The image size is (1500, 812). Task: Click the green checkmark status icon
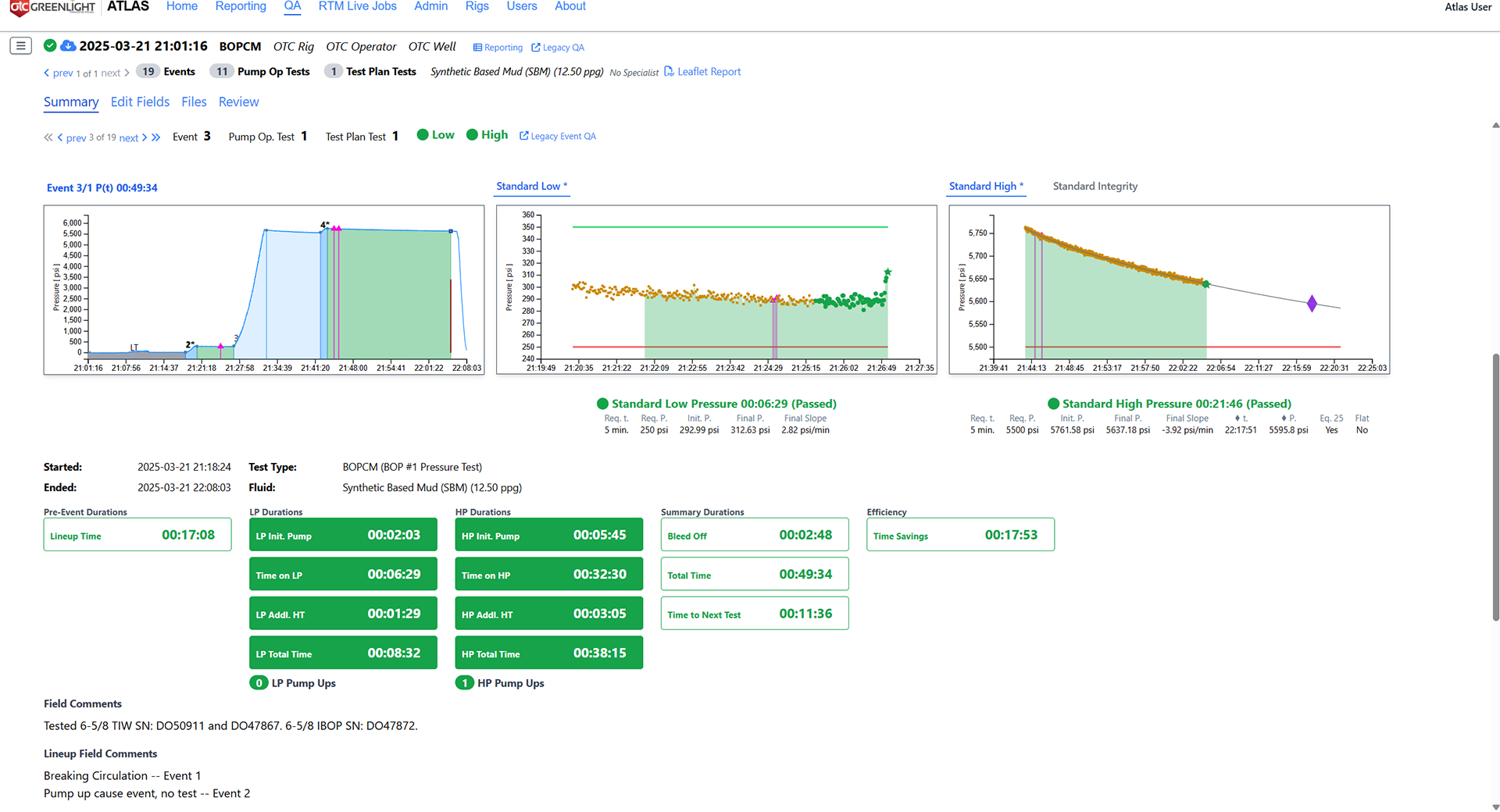[x=50, y=46]
